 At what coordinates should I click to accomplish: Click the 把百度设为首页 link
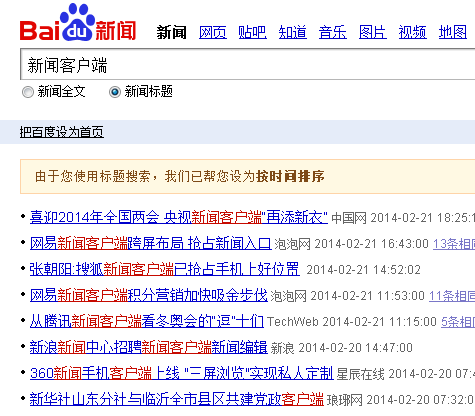(62, 132)
